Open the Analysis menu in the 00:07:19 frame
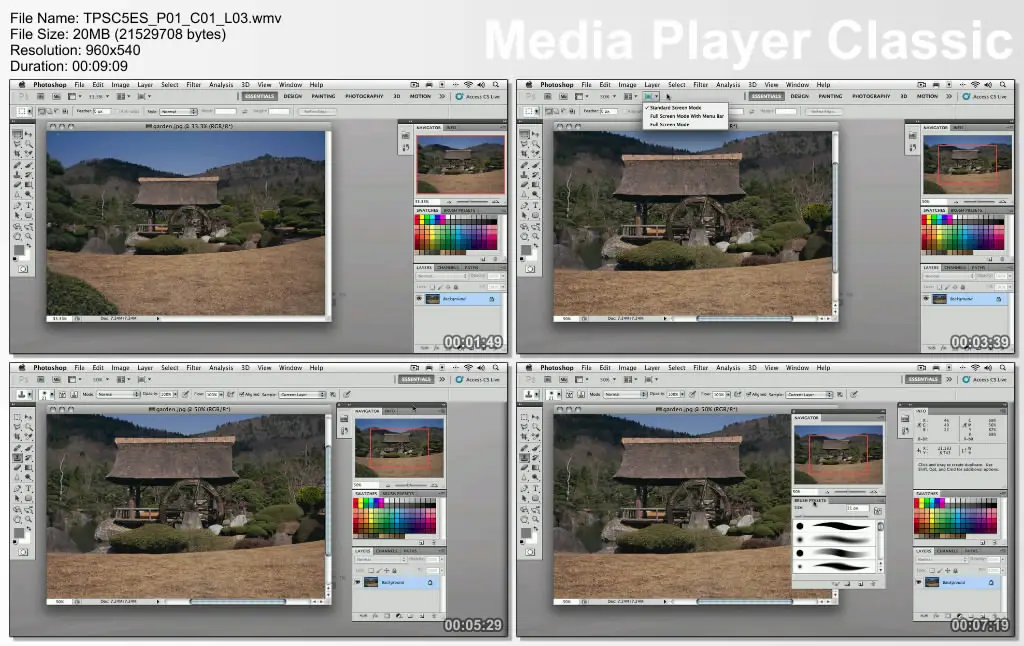Screen dimensions: 1024x646 coord(728,368)
